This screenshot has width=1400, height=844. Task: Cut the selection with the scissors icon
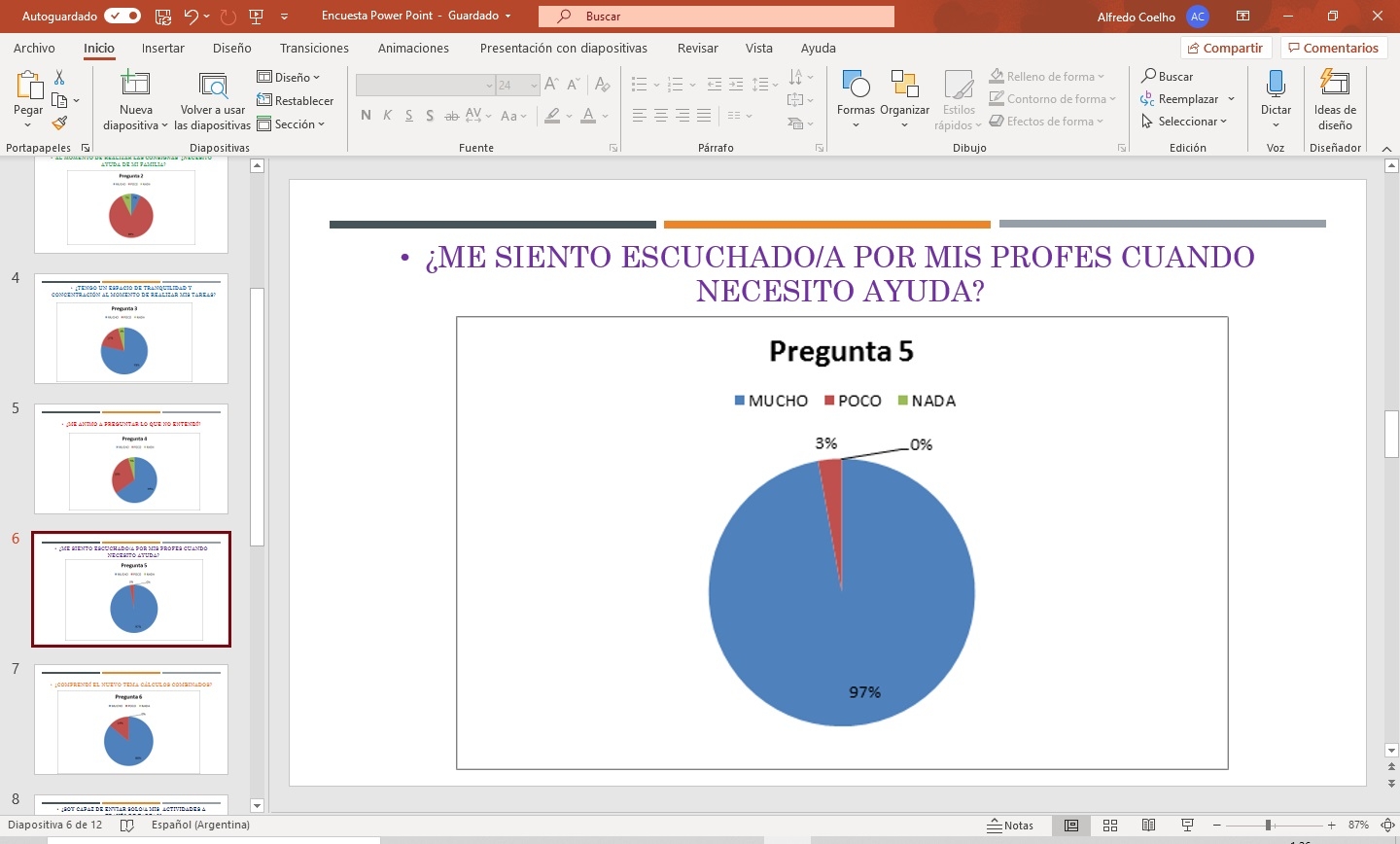[59, 77]
